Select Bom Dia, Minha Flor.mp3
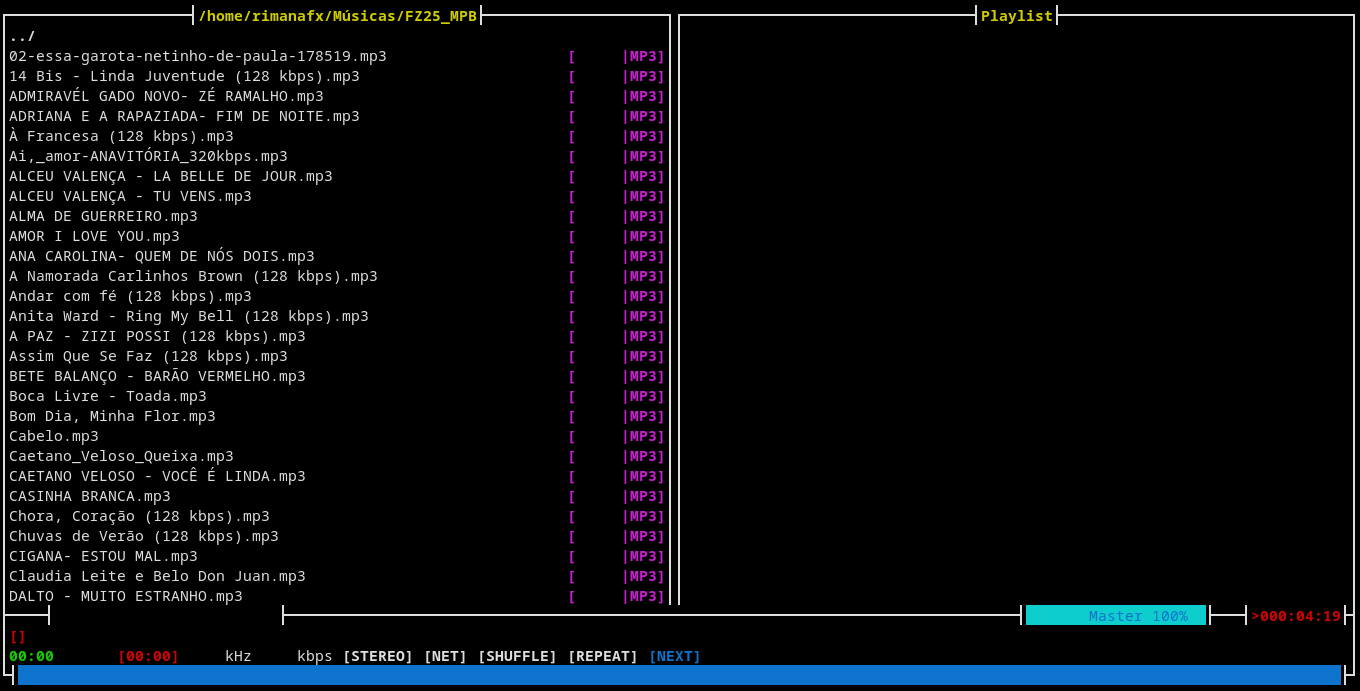 click(112, 416)
